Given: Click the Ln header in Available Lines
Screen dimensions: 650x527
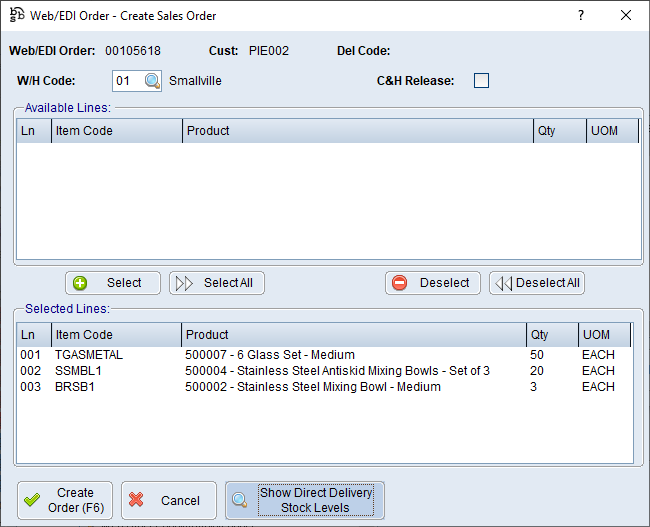Looking at the screenshot, I should pos(33,131).
